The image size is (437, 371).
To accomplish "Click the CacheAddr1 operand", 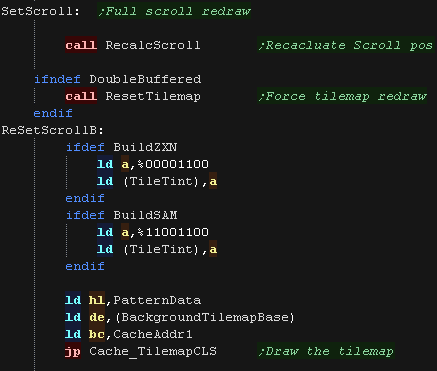I will coord(153,334).
